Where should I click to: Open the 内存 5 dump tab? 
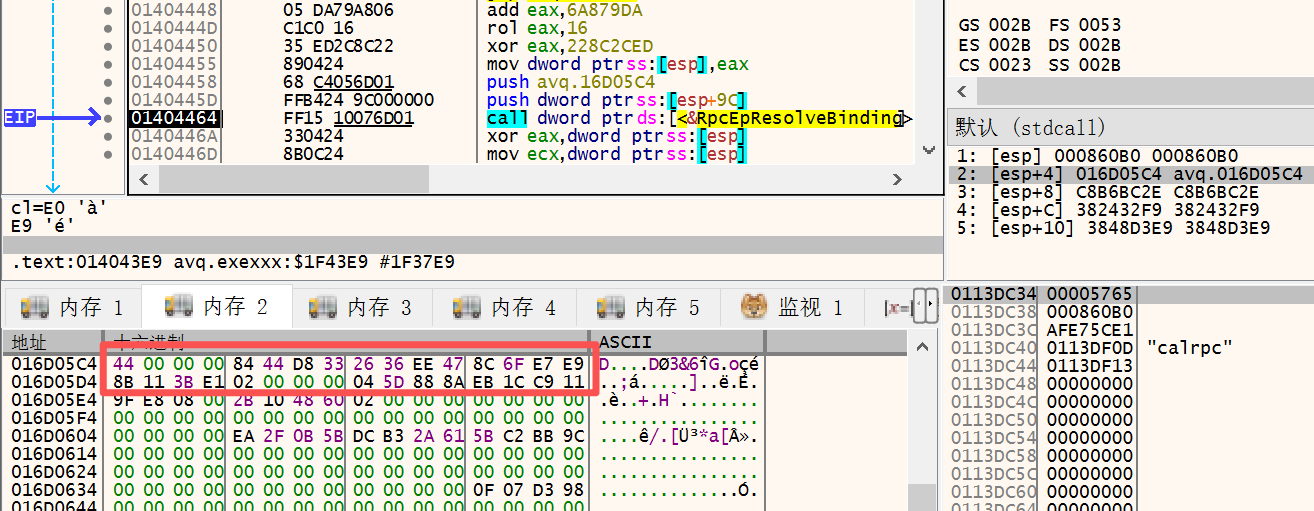647,307
